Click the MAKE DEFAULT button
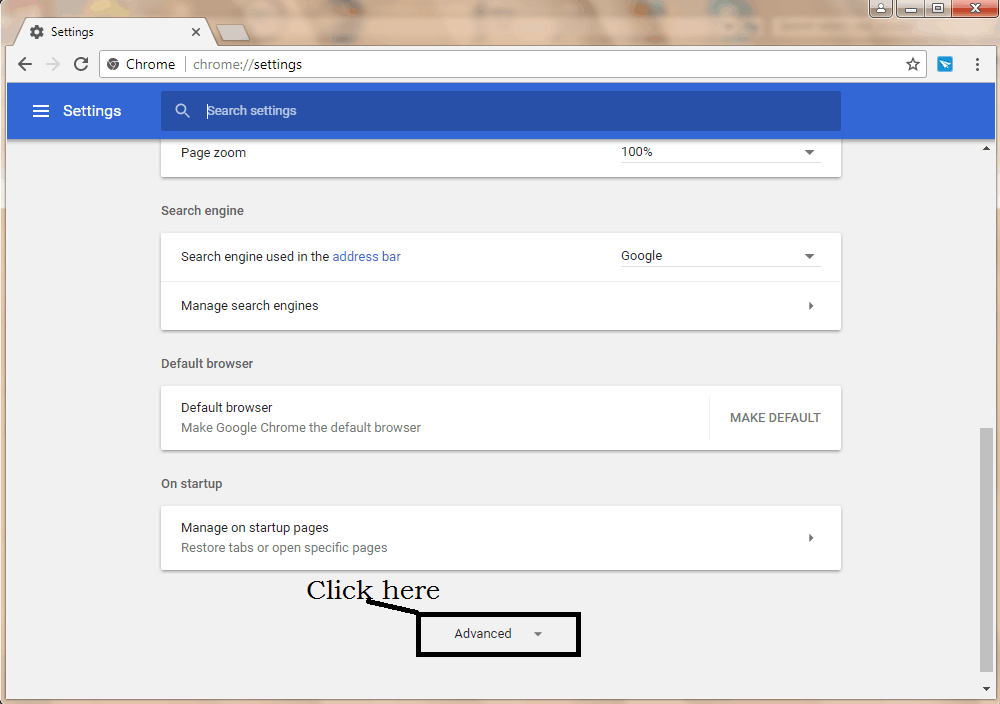The width and height of the screenshot is (1000, 704). coord(775,418)
